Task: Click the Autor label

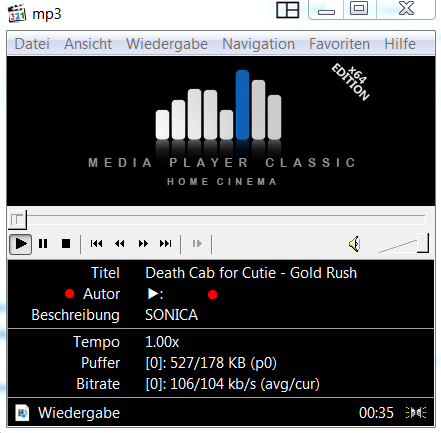Action: pyautogui.click(x=101, y=294)
